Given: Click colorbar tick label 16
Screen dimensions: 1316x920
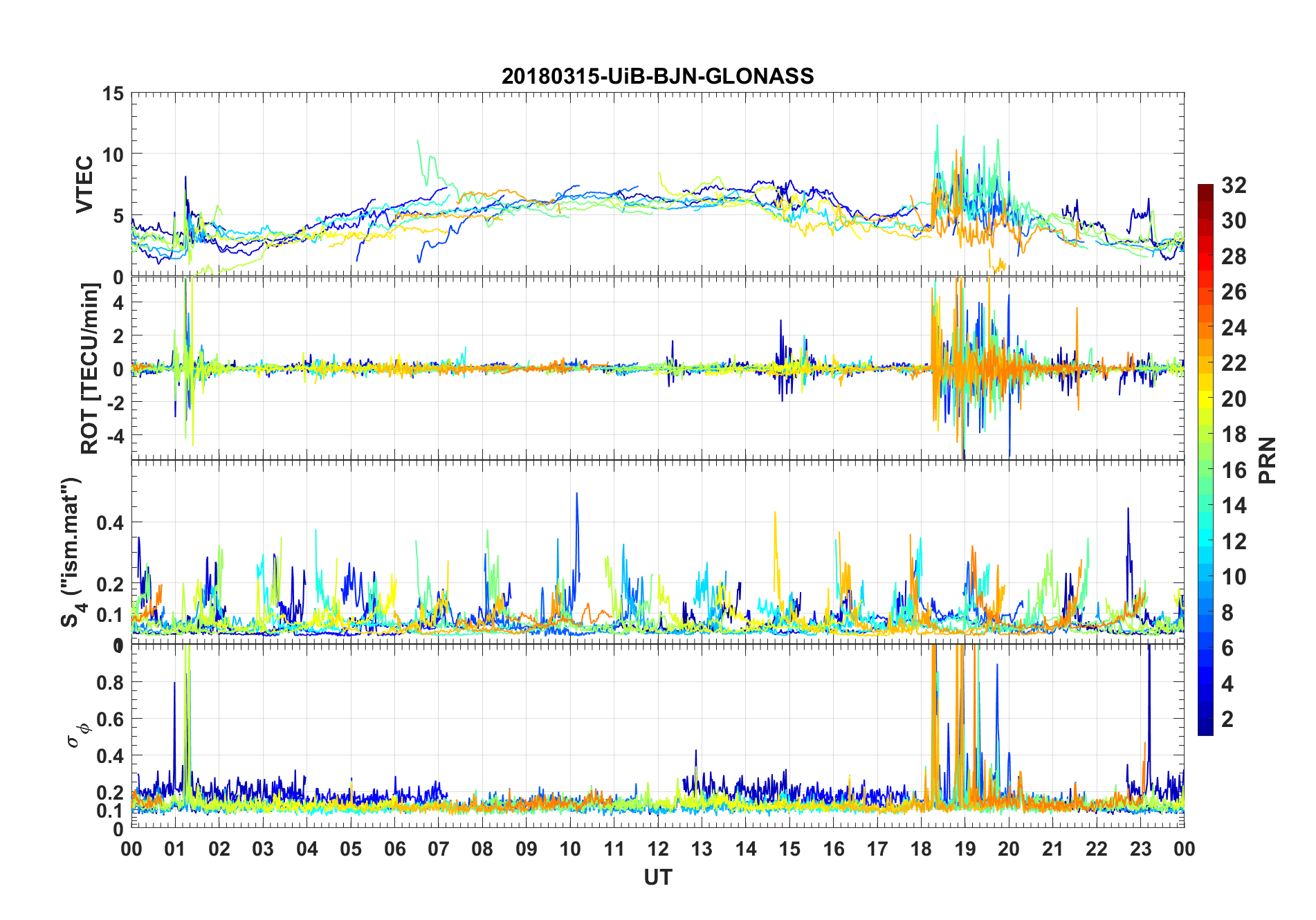Looking at the screenshot, I should tap(1234, 470).
